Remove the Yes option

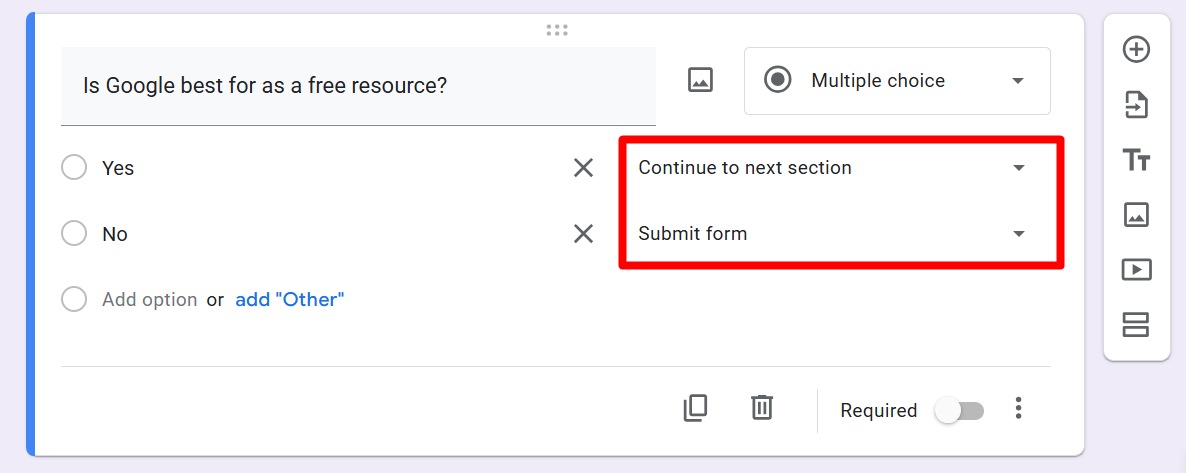tap(583, 168)
